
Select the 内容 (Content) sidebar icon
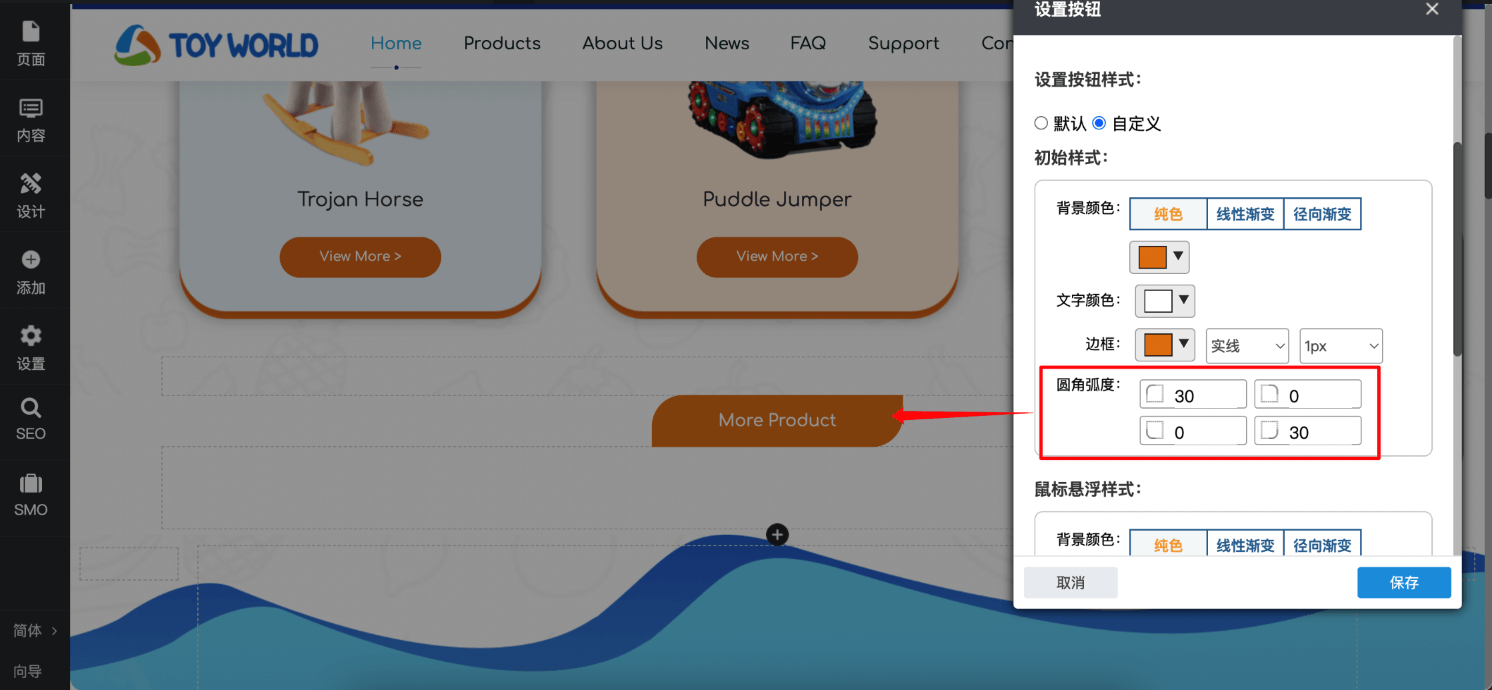coord(33,119)
